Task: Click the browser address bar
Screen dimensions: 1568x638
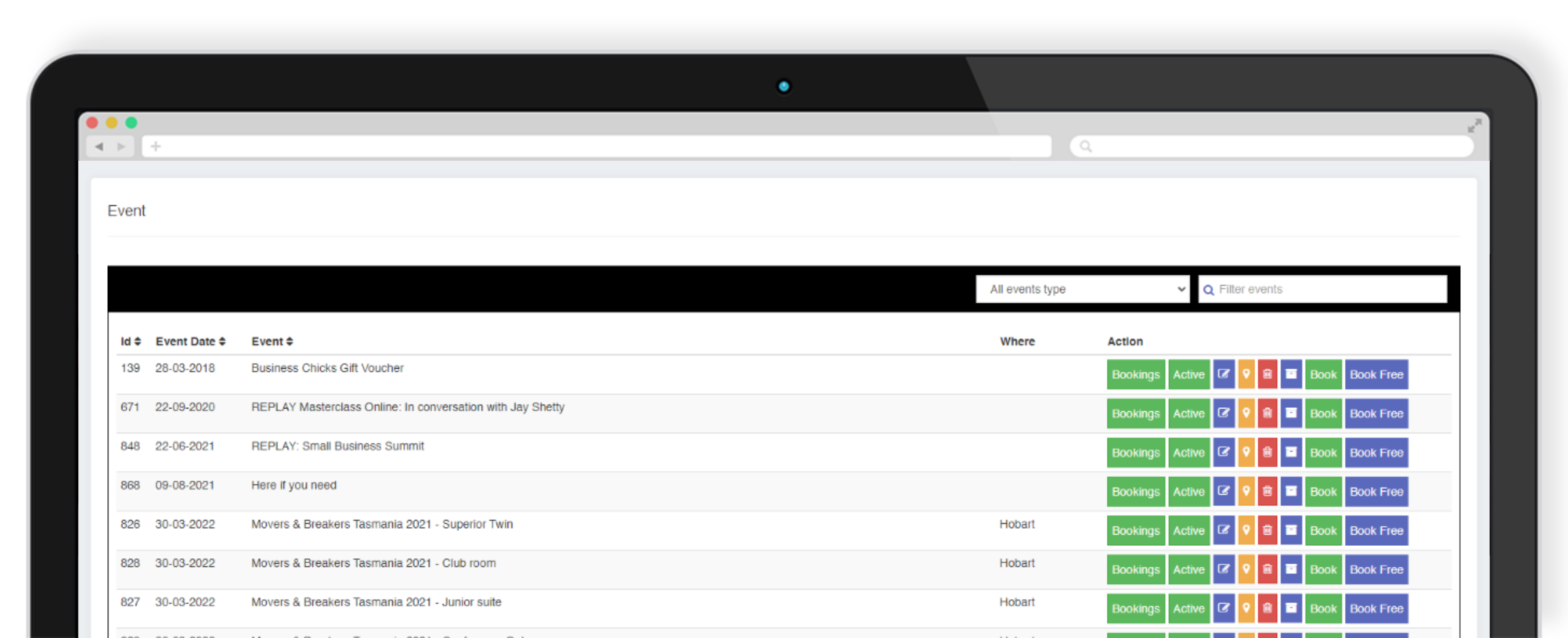Action: click(596, 146)
